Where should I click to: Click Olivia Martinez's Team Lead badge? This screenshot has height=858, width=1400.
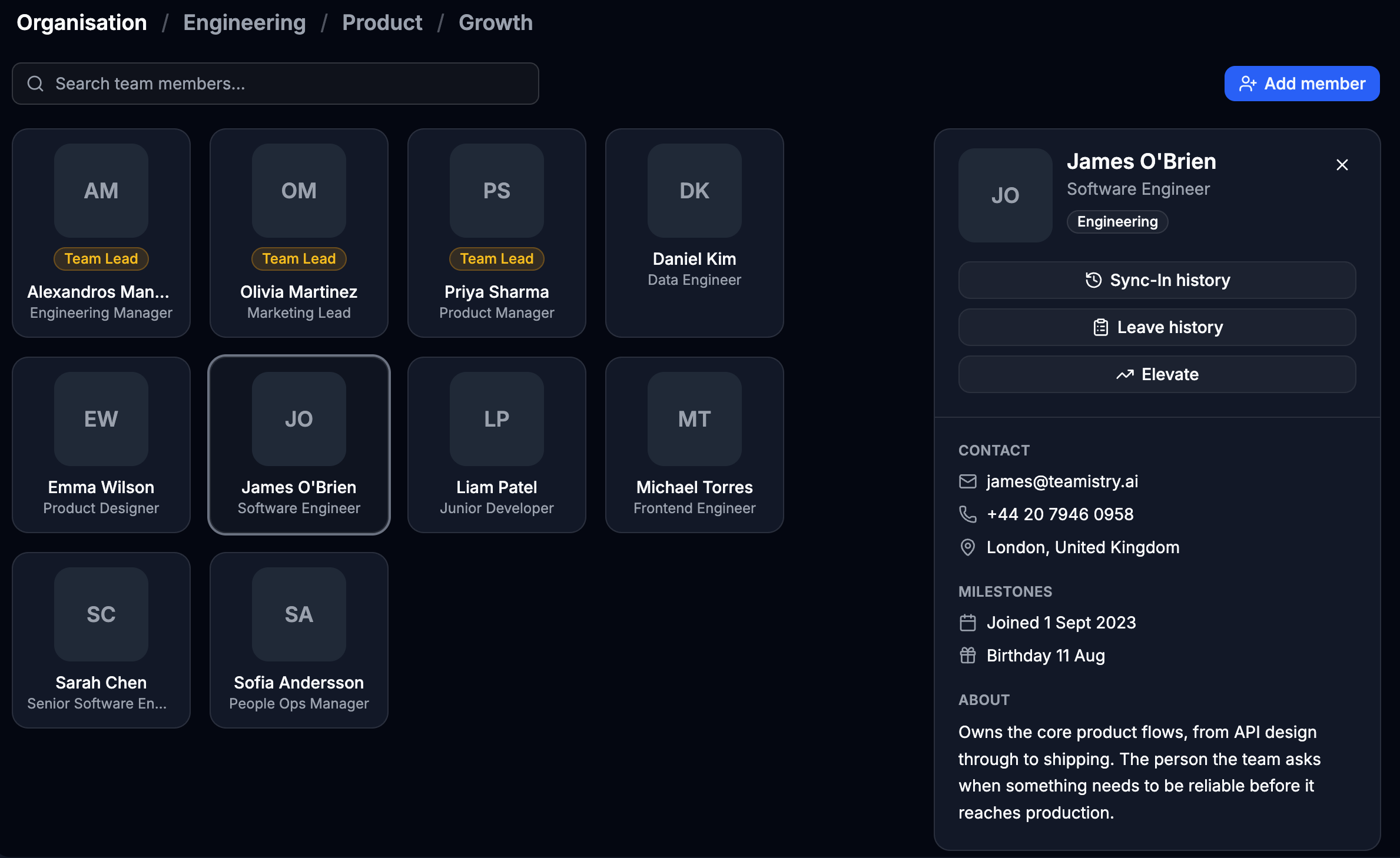(299, 258)
